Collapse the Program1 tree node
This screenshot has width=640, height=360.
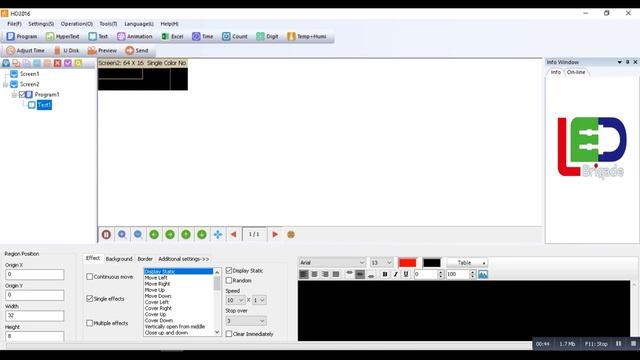[x=14, y=94]
